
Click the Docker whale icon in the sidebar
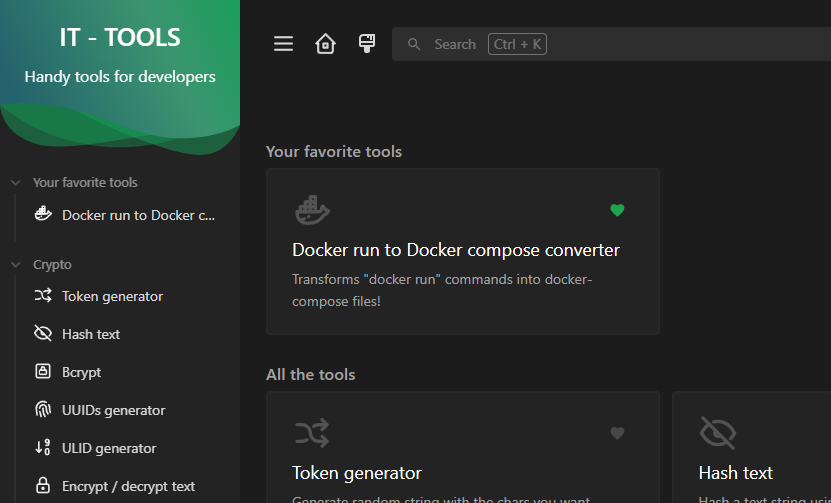coord(43,214)
